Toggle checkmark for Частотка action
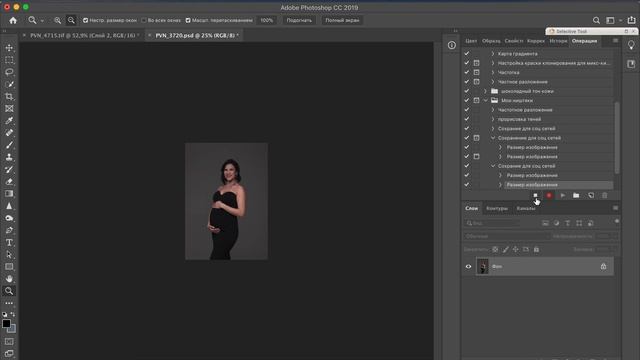Viewport: 640px width, 360px height. (x=467, y=72)
